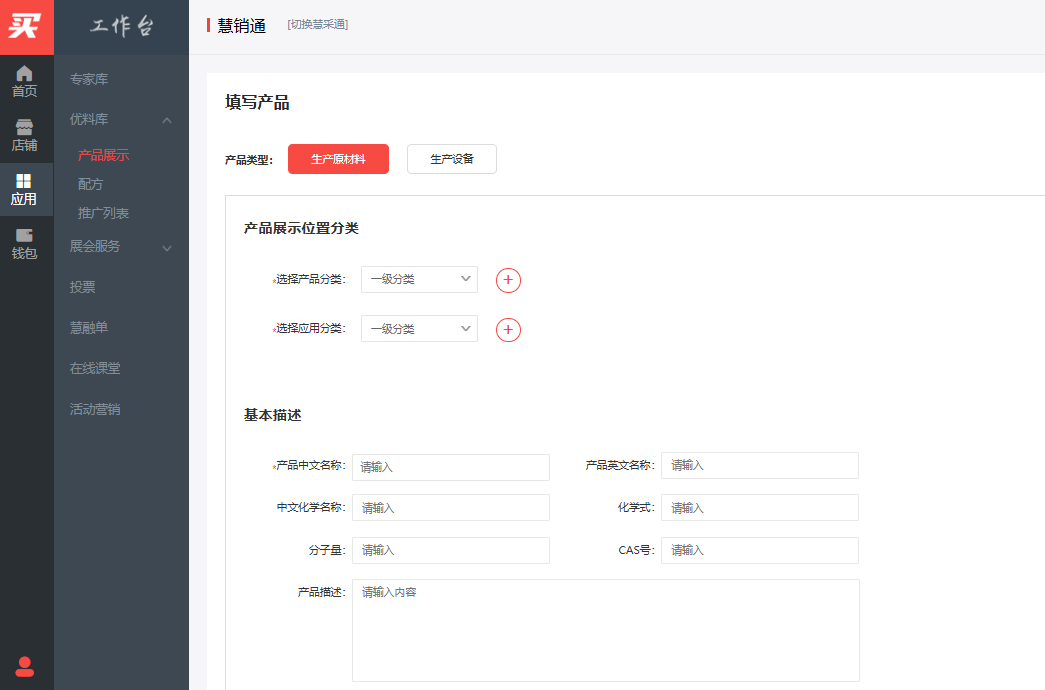Click the 切换慧采通 link

(x=317, y=25)
